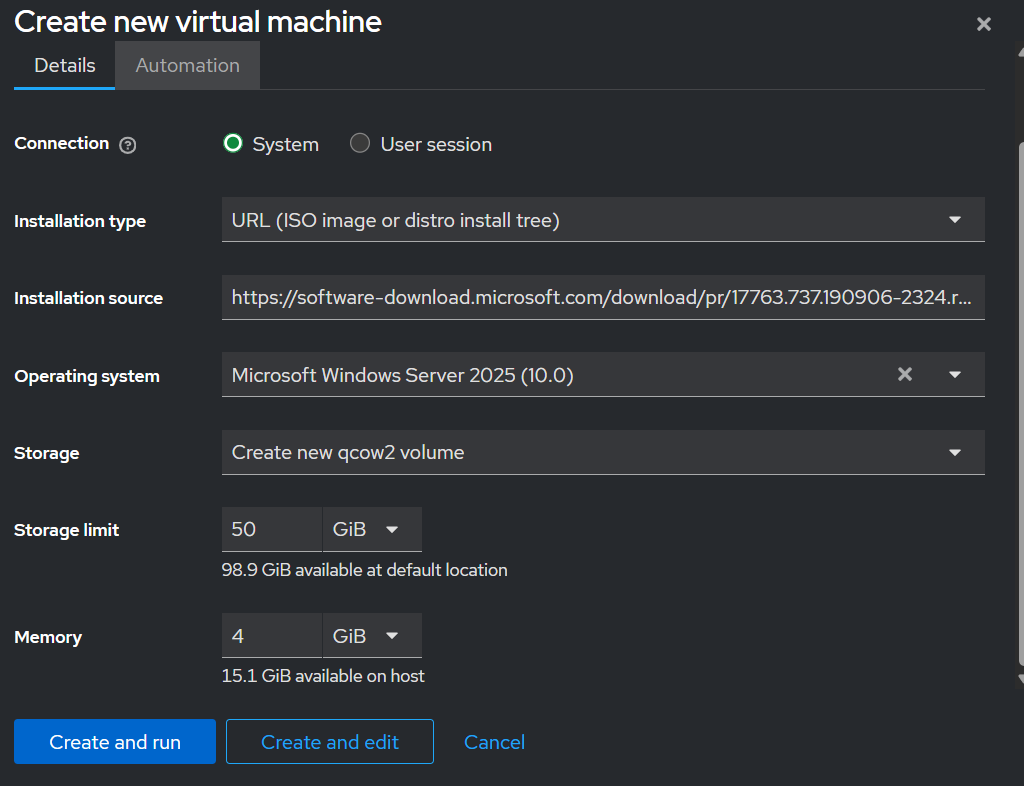Switch to the Details tab
Viewport: 1024px width, 786px height.
coord(65,65)
